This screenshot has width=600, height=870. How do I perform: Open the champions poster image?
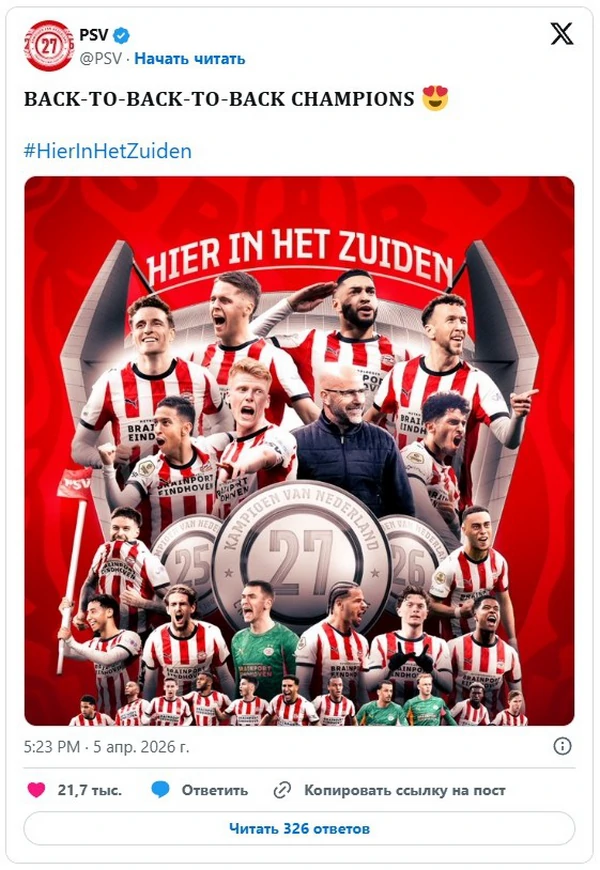299,451
